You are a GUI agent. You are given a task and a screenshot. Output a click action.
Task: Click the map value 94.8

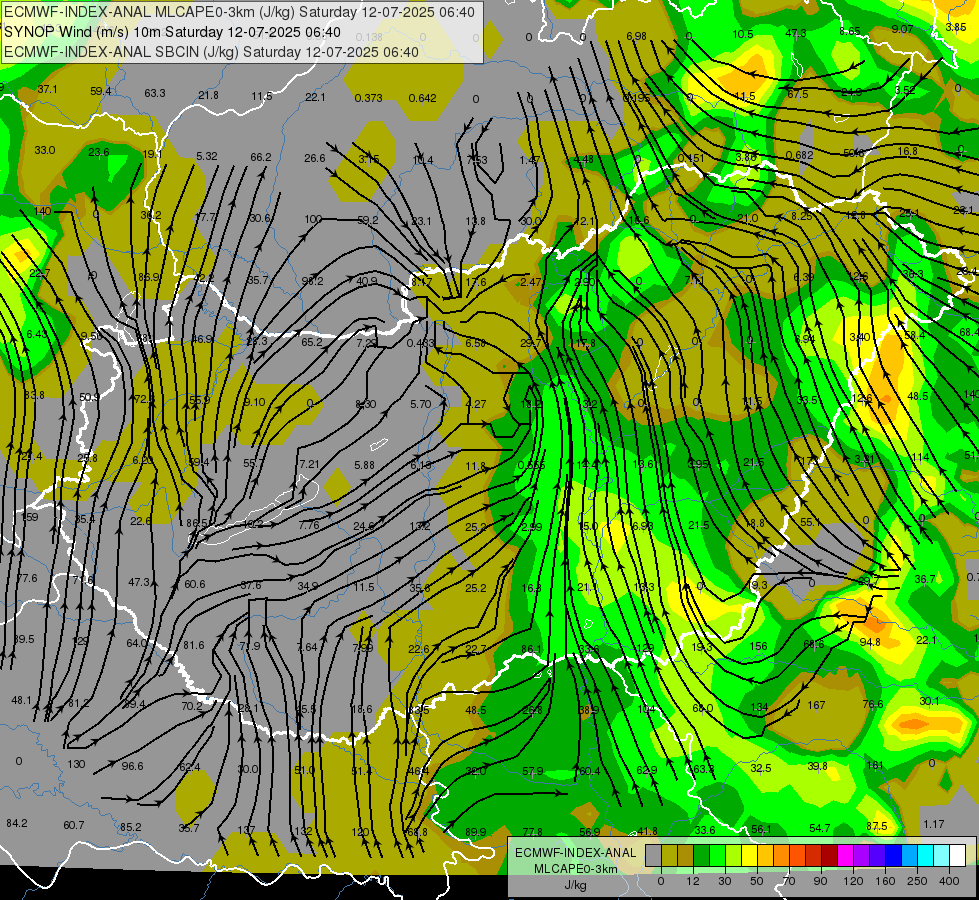(870, 642)
